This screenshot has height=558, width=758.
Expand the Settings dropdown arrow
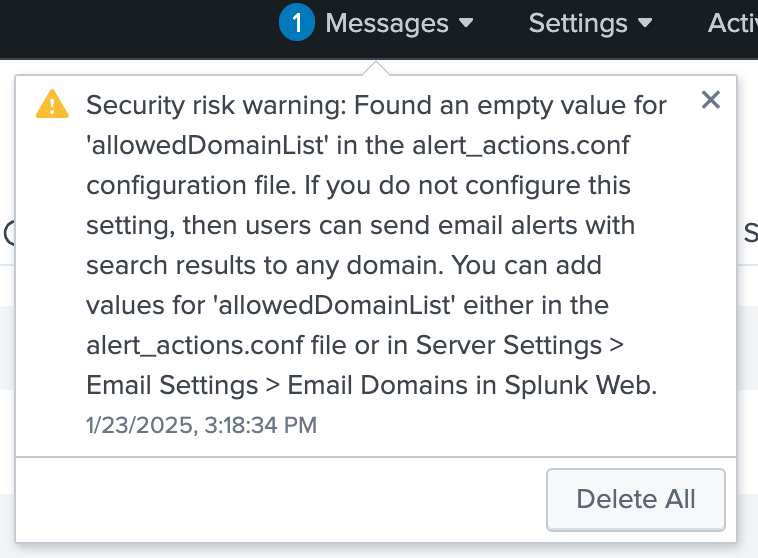click(x=645, y=22)
